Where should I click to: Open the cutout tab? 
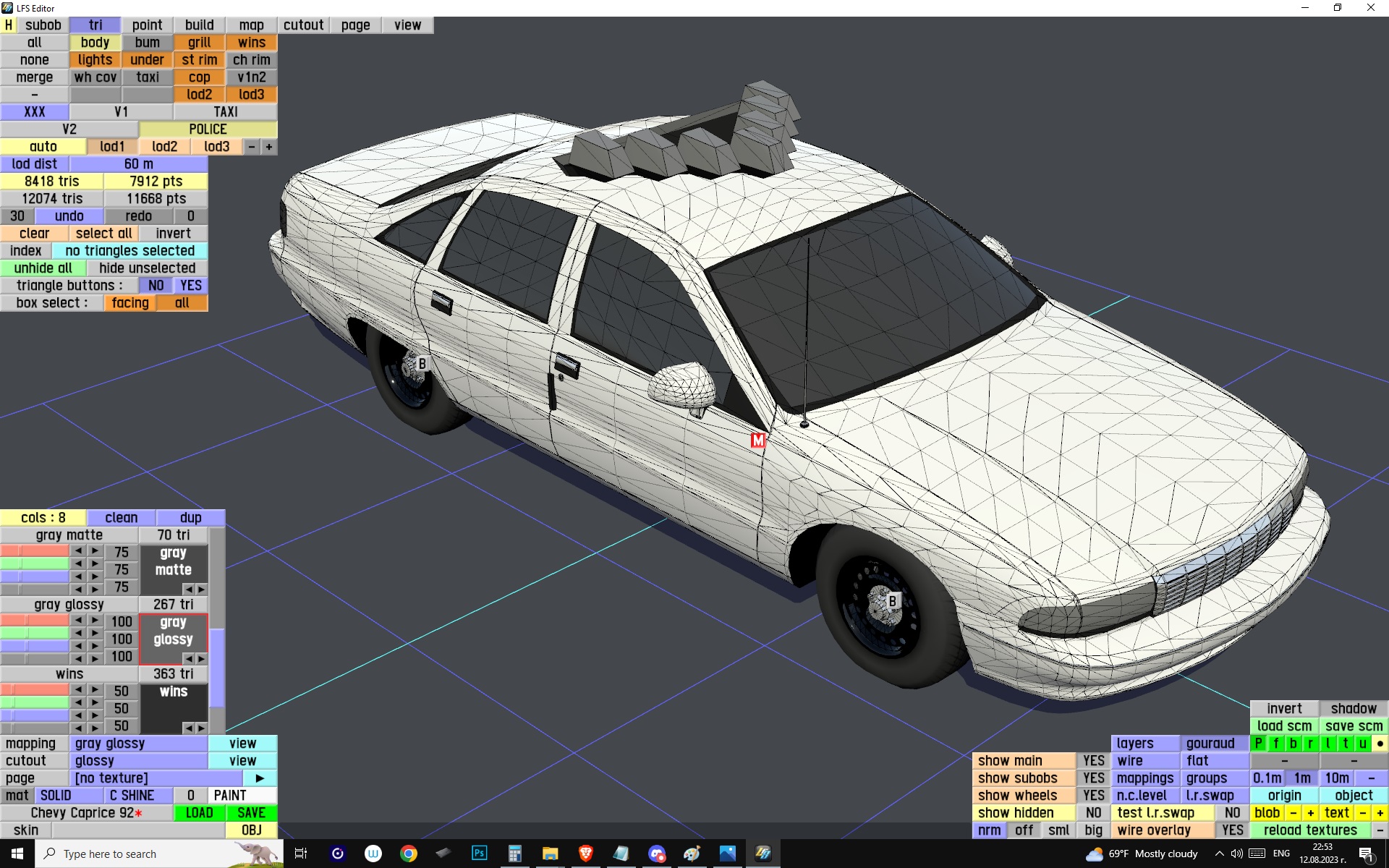pyautogui.click(x=303, y=25)
